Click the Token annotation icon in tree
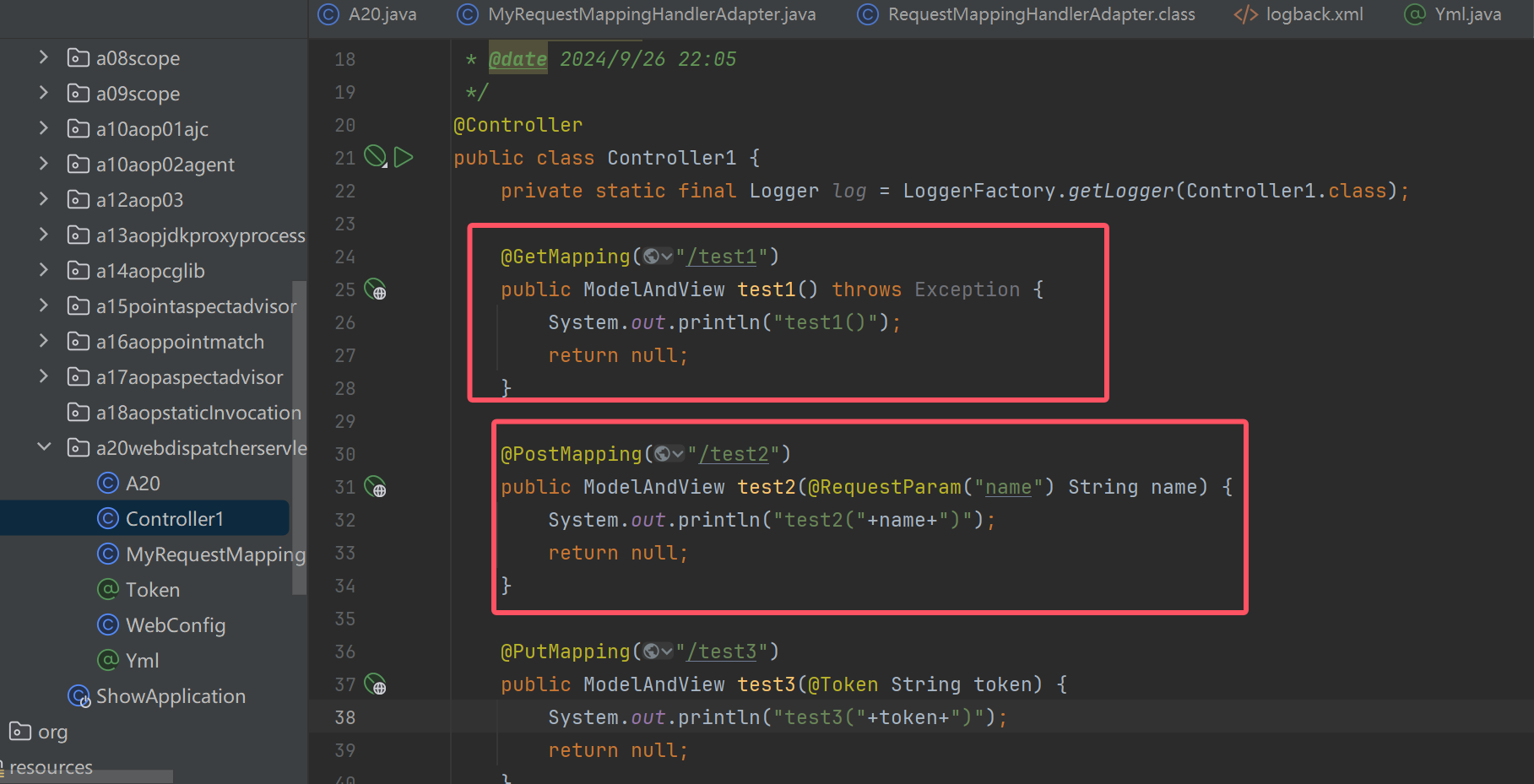The width and height of the screenshot is (1534, 784). click(x=108, y=589)
